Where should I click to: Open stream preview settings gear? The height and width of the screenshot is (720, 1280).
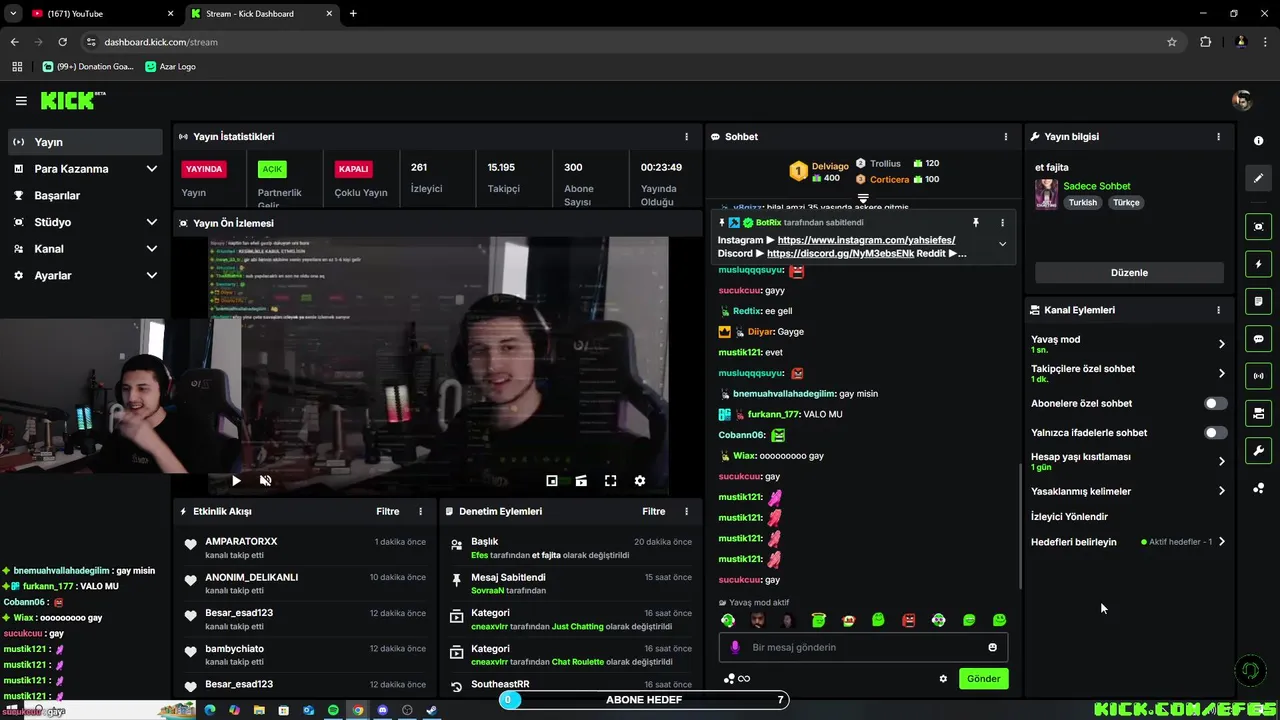640,481
